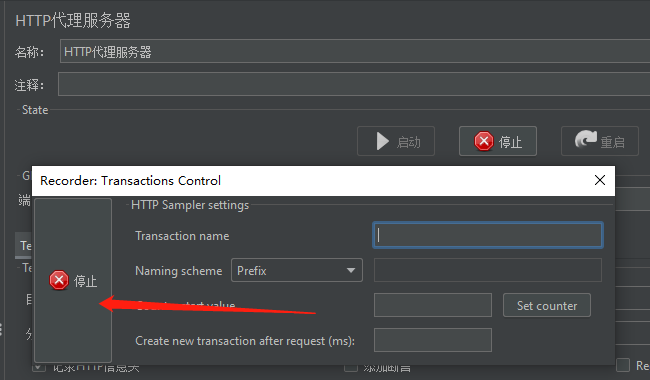Click the Transaction name label
The width and height of the screenshot is (650, 380).
(x=182, y=236)
